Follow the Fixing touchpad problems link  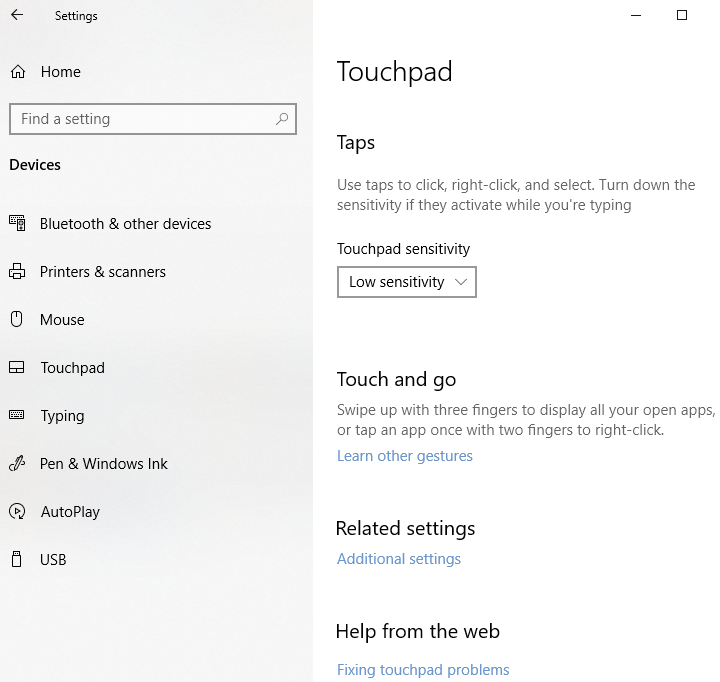(x=423, y=670)
